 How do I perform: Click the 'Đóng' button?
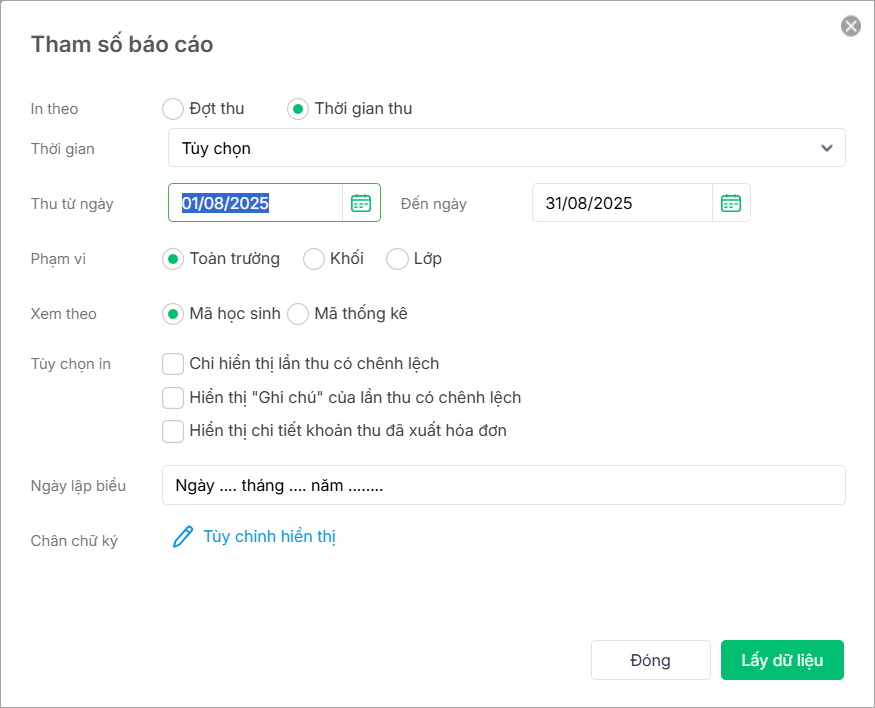pyautogui.click(x=650, y=660)
